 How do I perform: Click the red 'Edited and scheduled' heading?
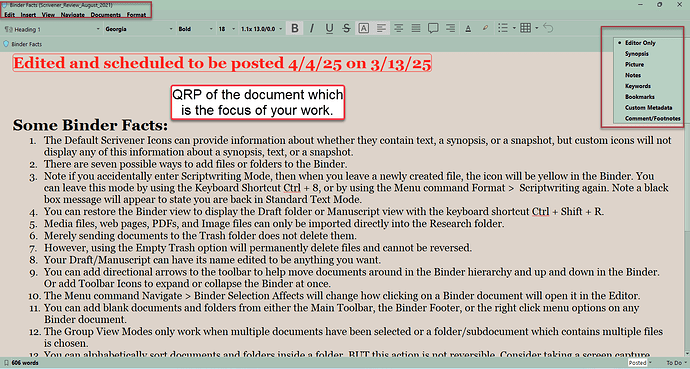tap(222, 63)
